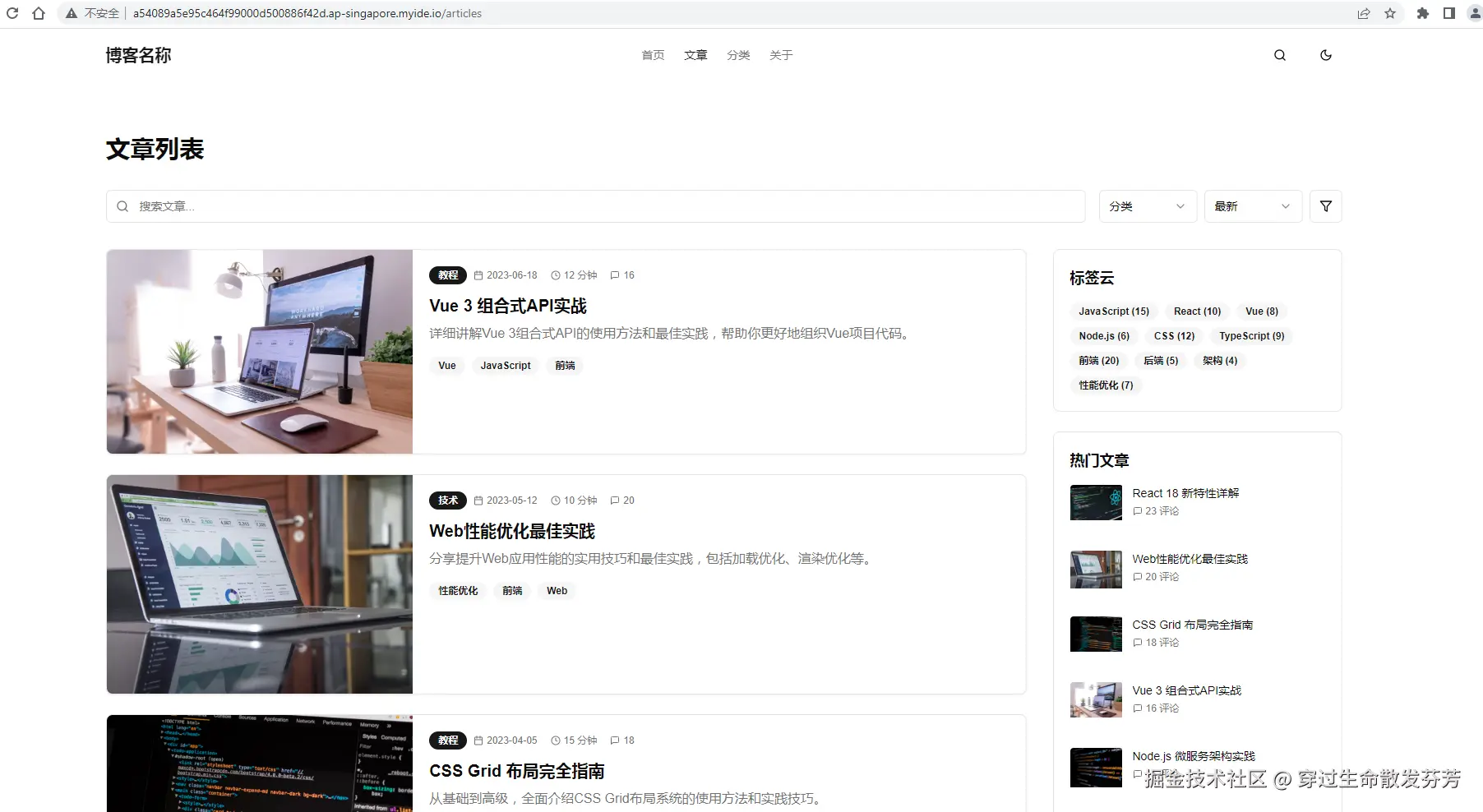Open comments on Vue 3 组合式API实战 article
1483x812 pixels.
tap(622, 275)
